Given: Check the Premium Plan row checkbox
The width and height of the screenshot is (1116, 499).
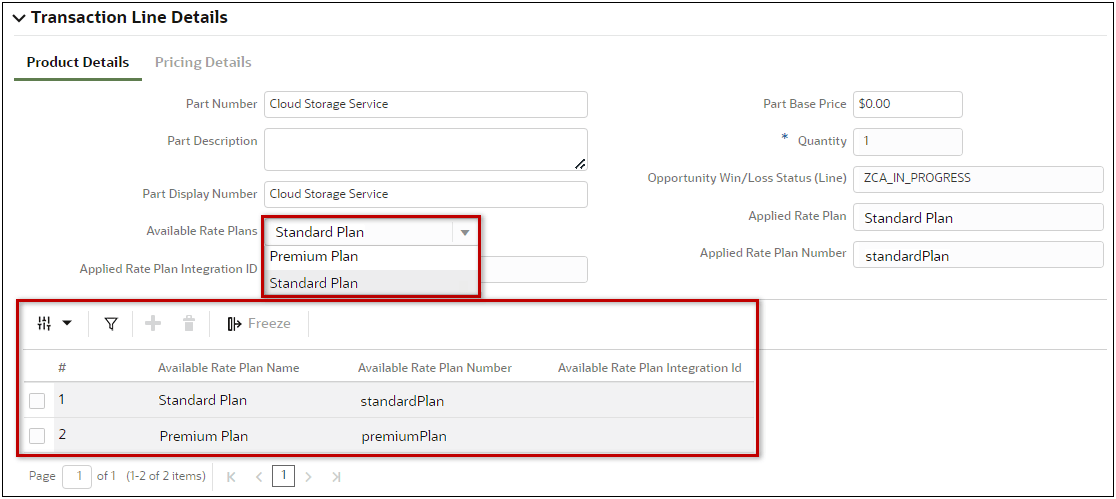Looking at the screenshot, I should coord(37,436).
